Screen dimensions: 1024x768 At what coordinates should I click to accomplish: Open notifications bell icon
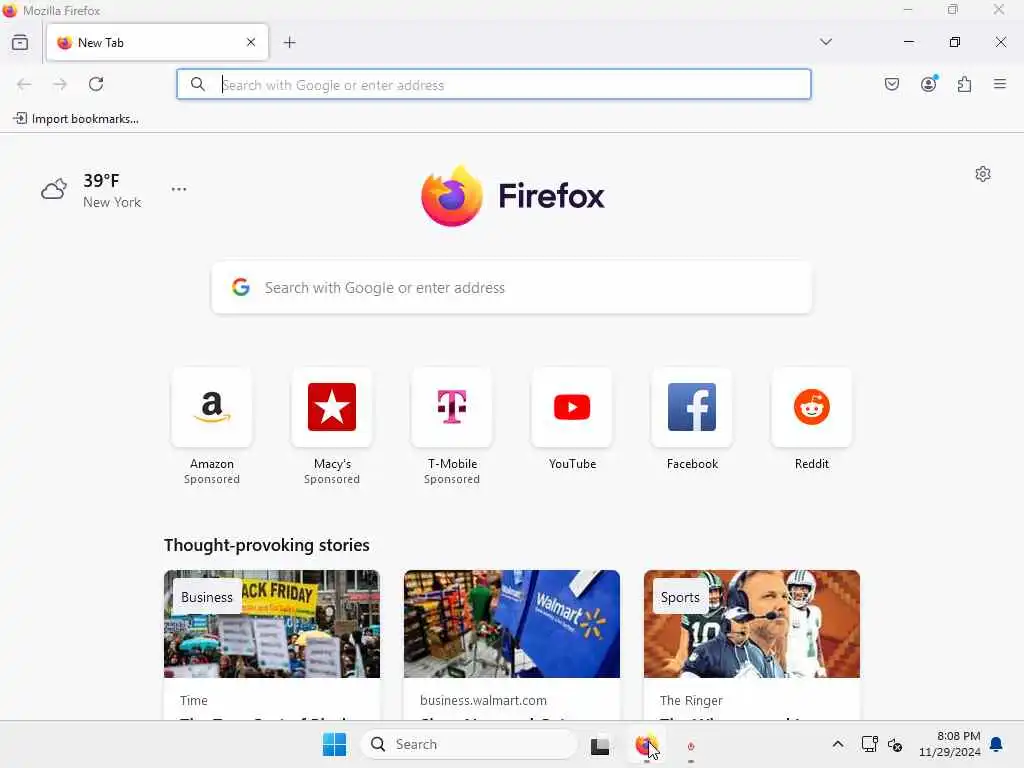point(997,744)
